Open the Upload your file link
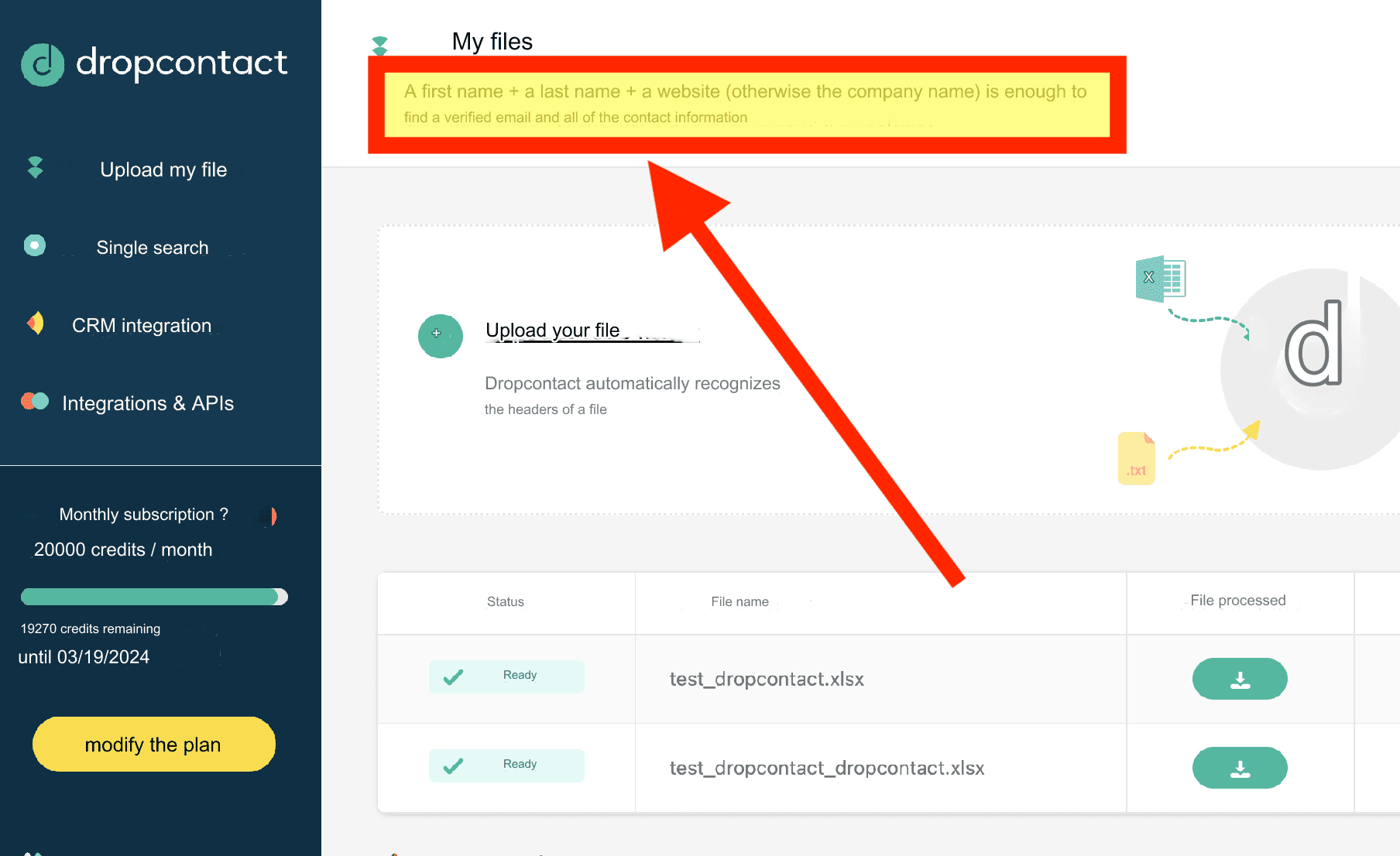This screenshot has height=856, width=1400. (552, 330)
